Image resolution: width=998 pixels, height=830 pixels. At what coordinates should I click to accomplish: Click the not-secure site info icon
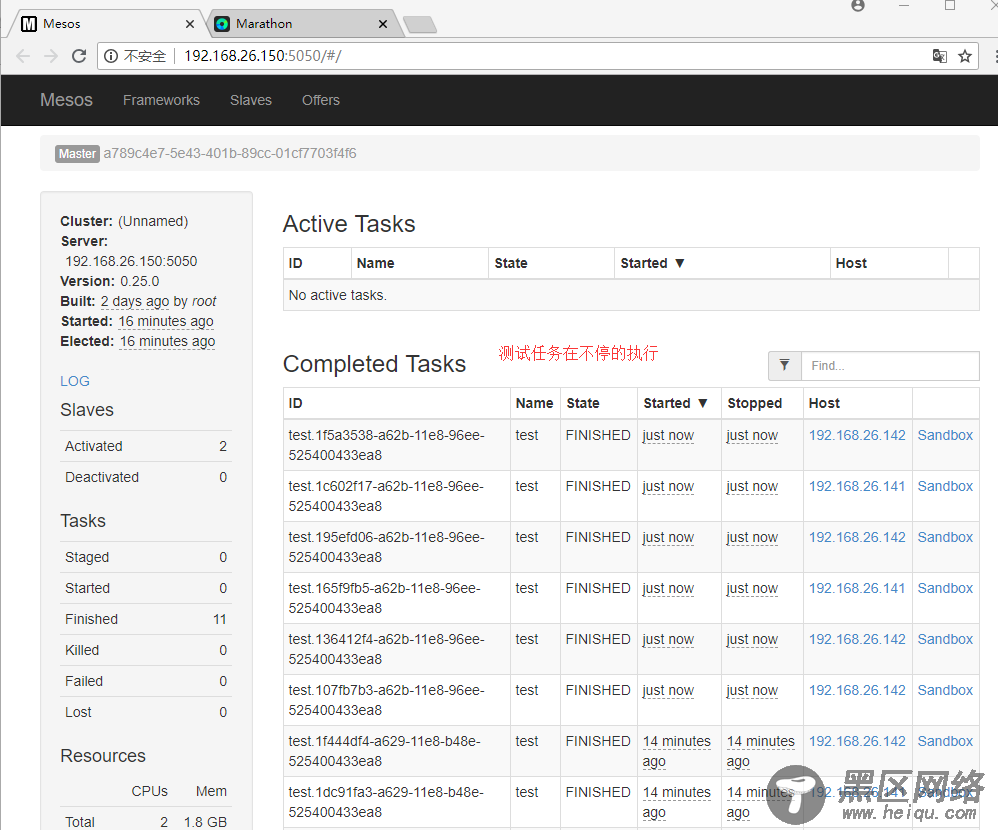(x=111, y=56)
